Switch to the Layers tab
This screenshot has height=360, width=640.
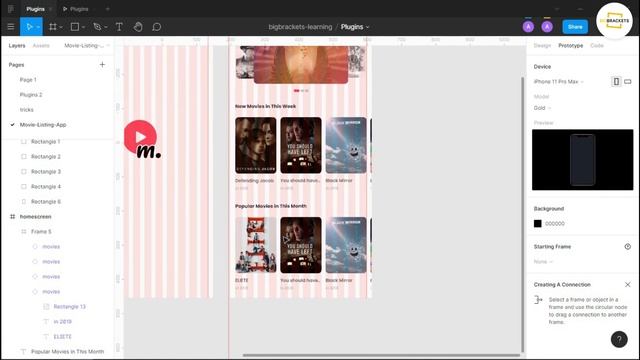pos(17,45)
